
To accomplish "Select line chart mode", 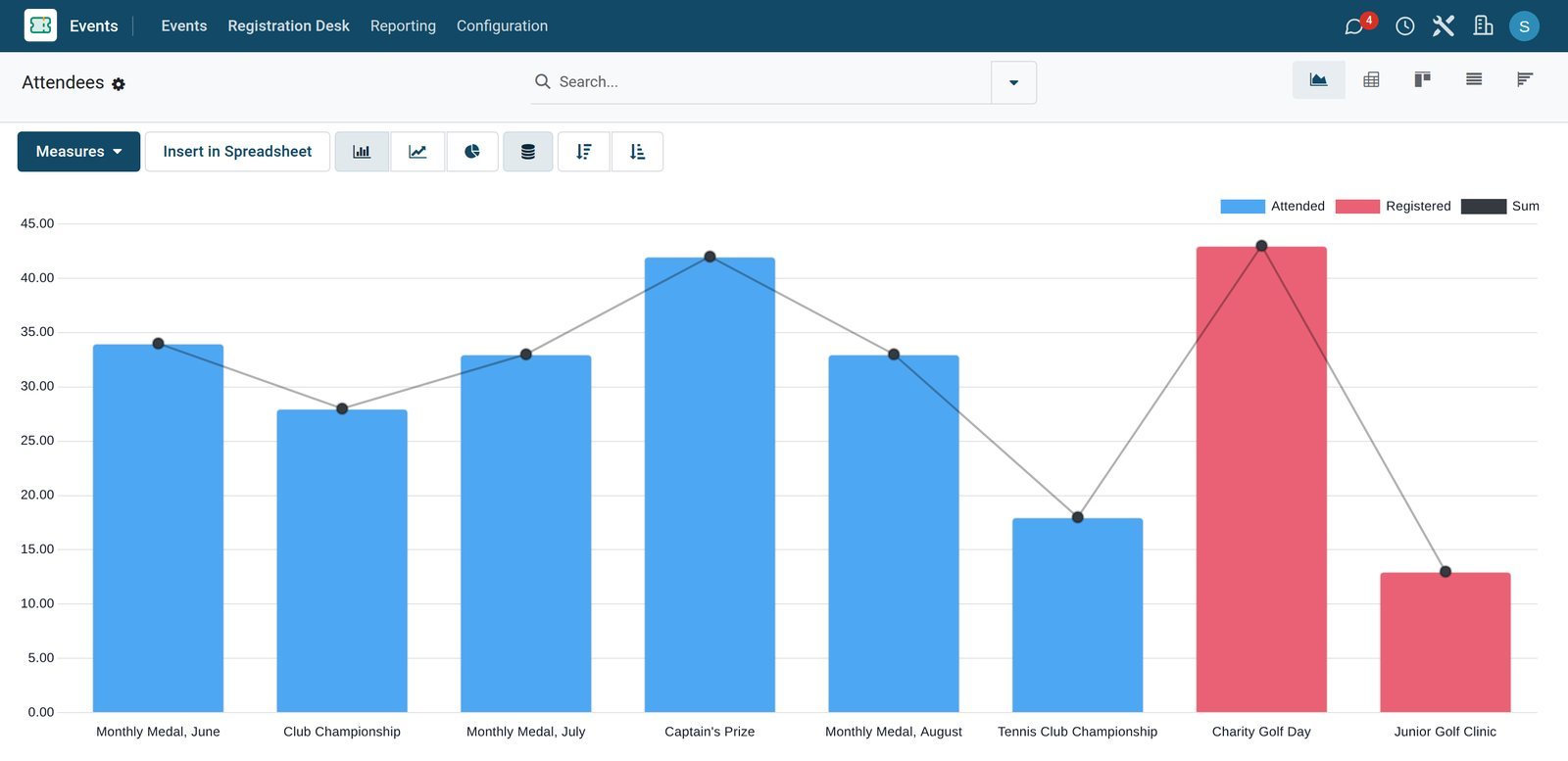I will click(417, 152).
